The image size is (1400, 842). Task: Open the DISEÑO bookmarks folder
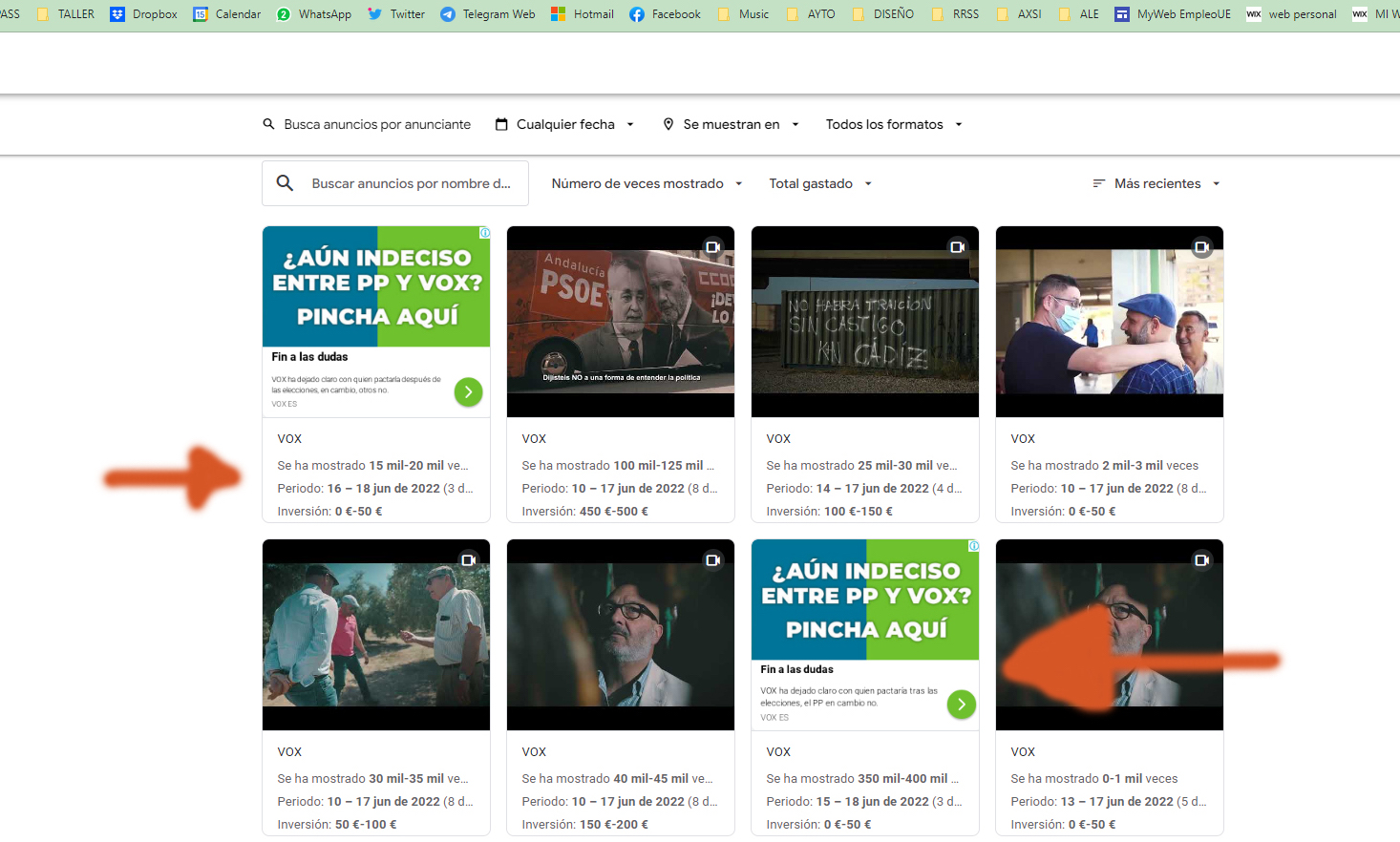883,14
